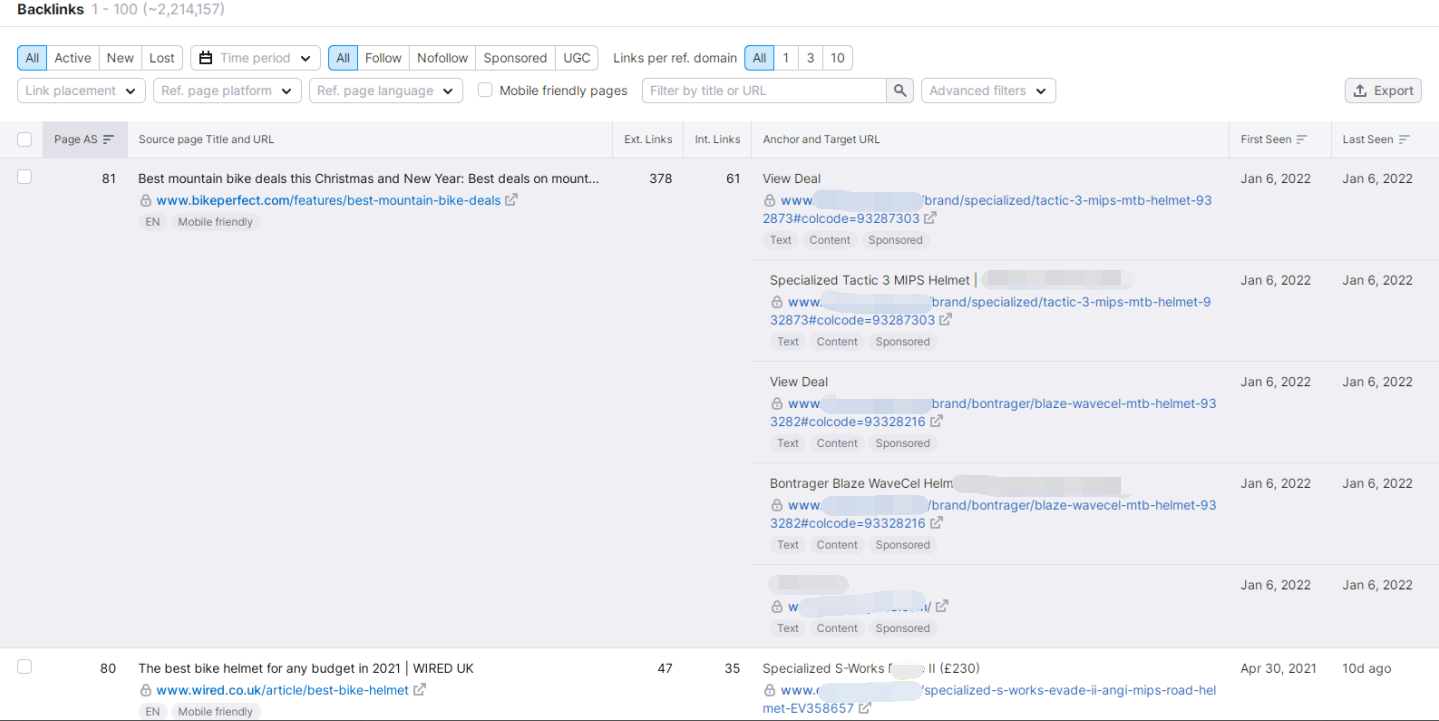This screenshot has height=721, width=1439.
Task: Click the Export button
Action: [1383, 91]
